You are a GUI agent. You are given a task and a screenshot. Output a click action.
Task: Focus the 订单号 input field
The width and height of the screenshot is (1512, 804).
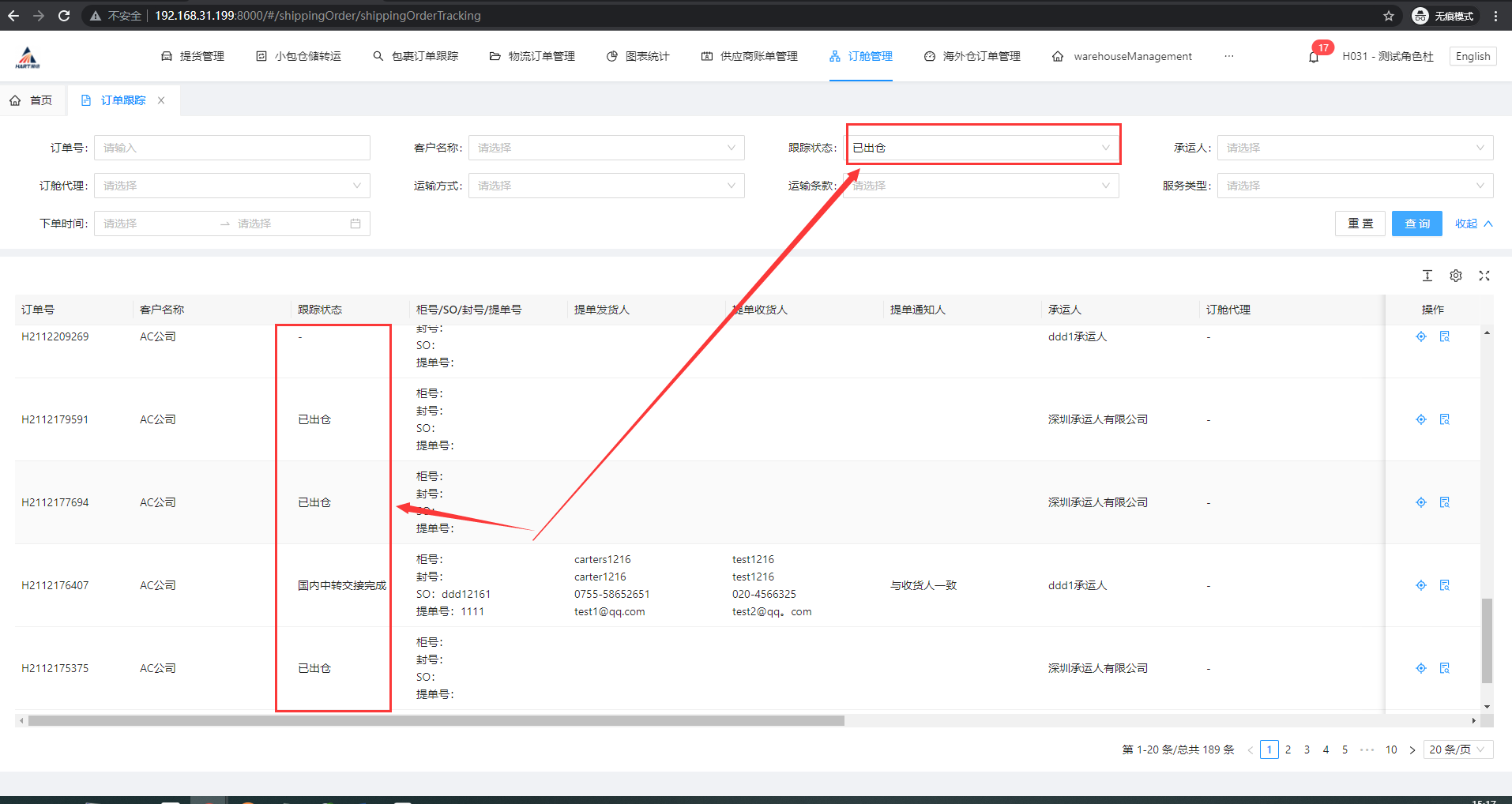pyautogui.click(x=231, y=148)
